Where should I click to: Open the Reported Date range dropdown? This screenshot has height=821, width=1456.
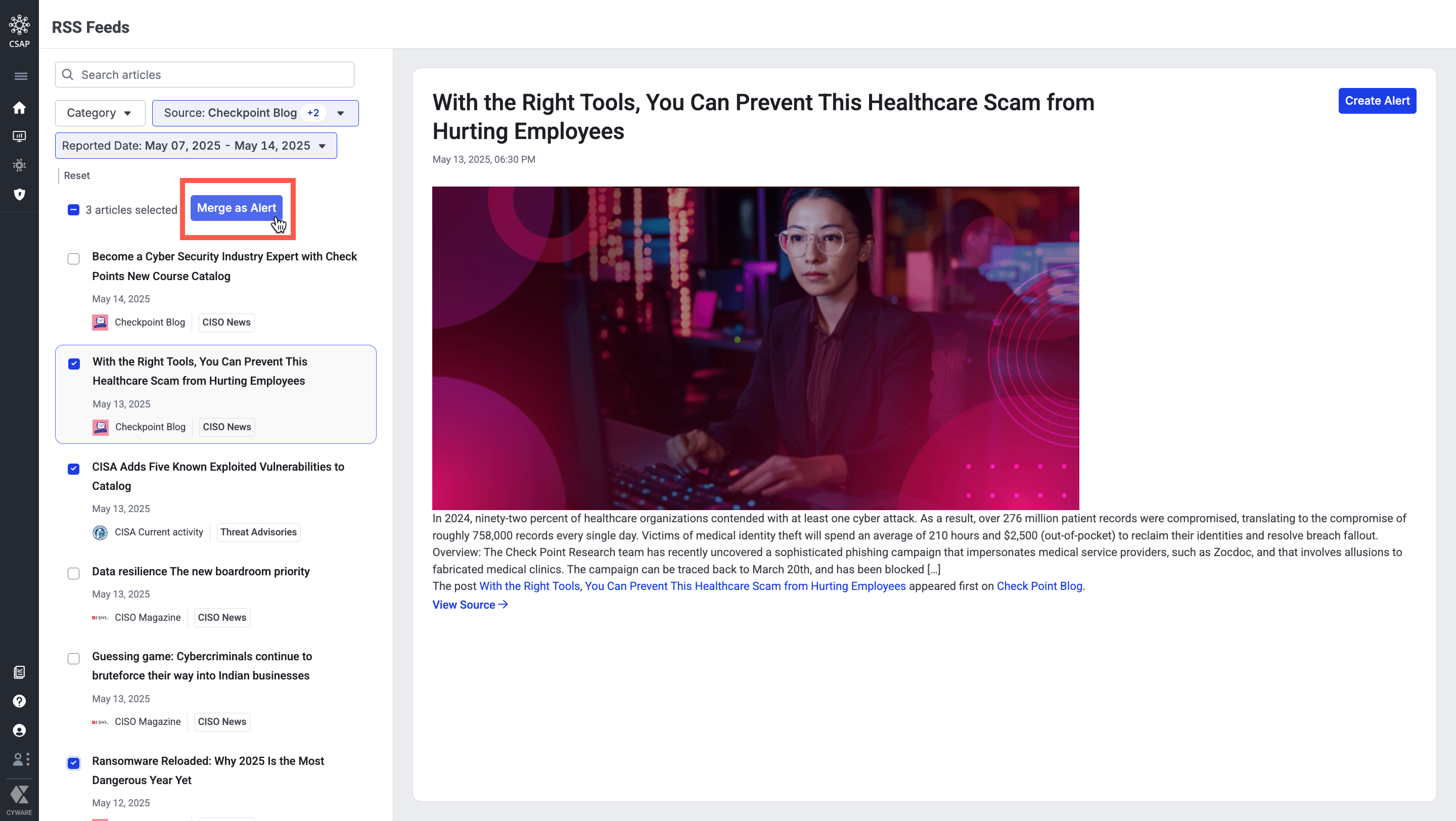[196, 146]
